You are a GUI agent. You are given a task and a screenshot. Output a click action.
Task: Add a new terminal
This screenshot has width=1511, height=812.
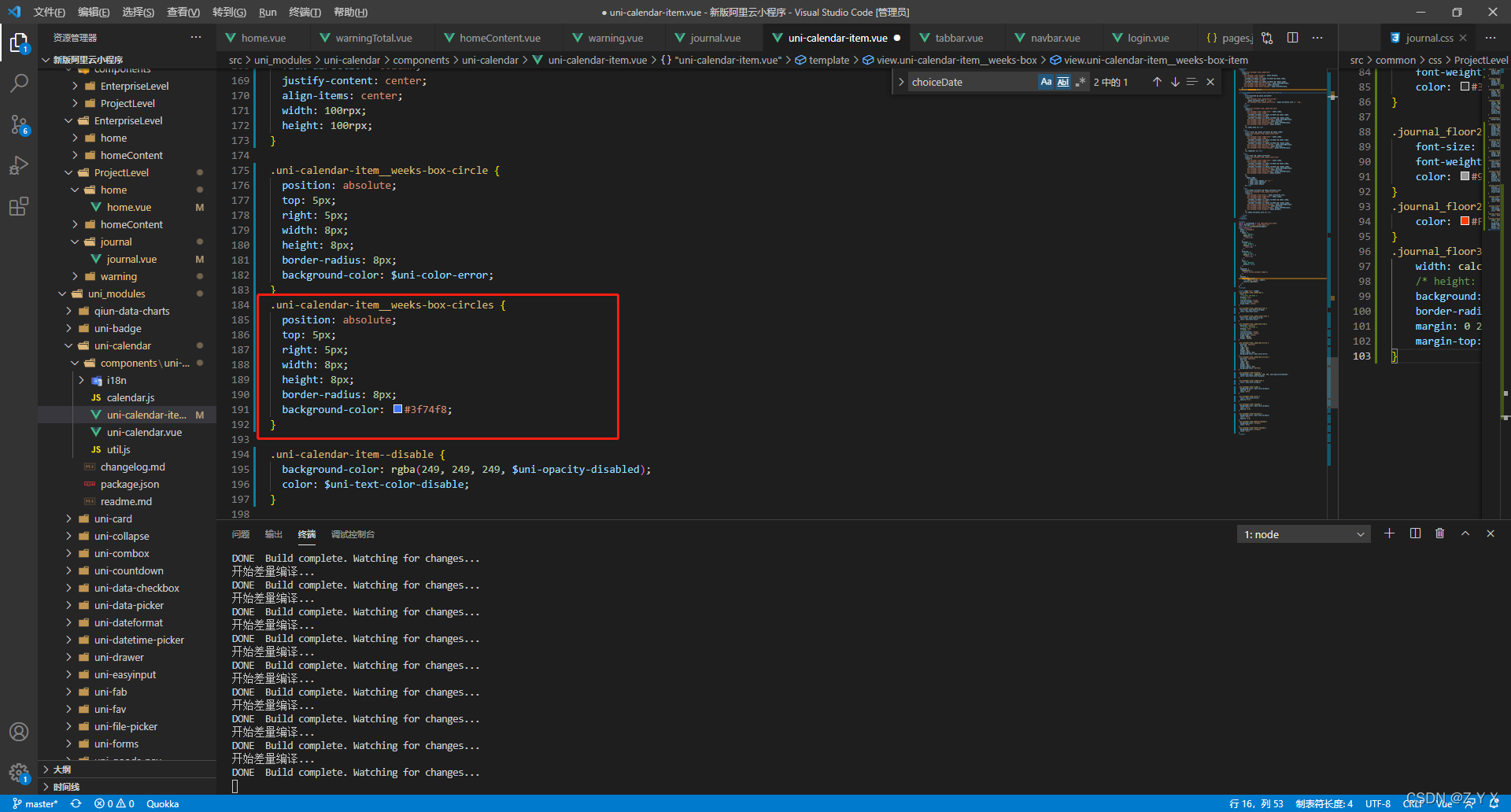pyautogui.click(x=1390, y=533)
